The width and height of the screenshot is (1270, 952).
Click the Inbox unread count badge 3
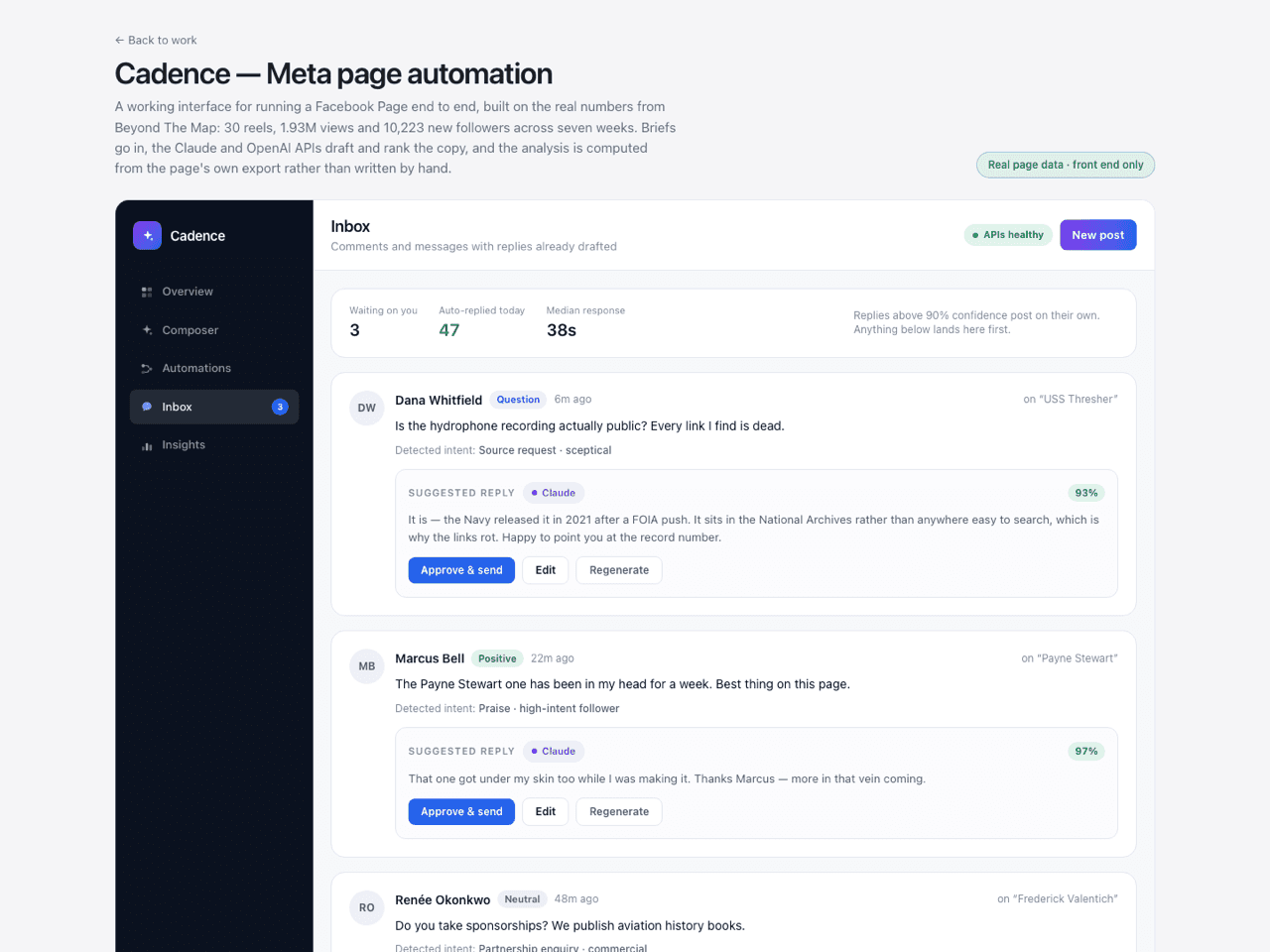point(280,407)
